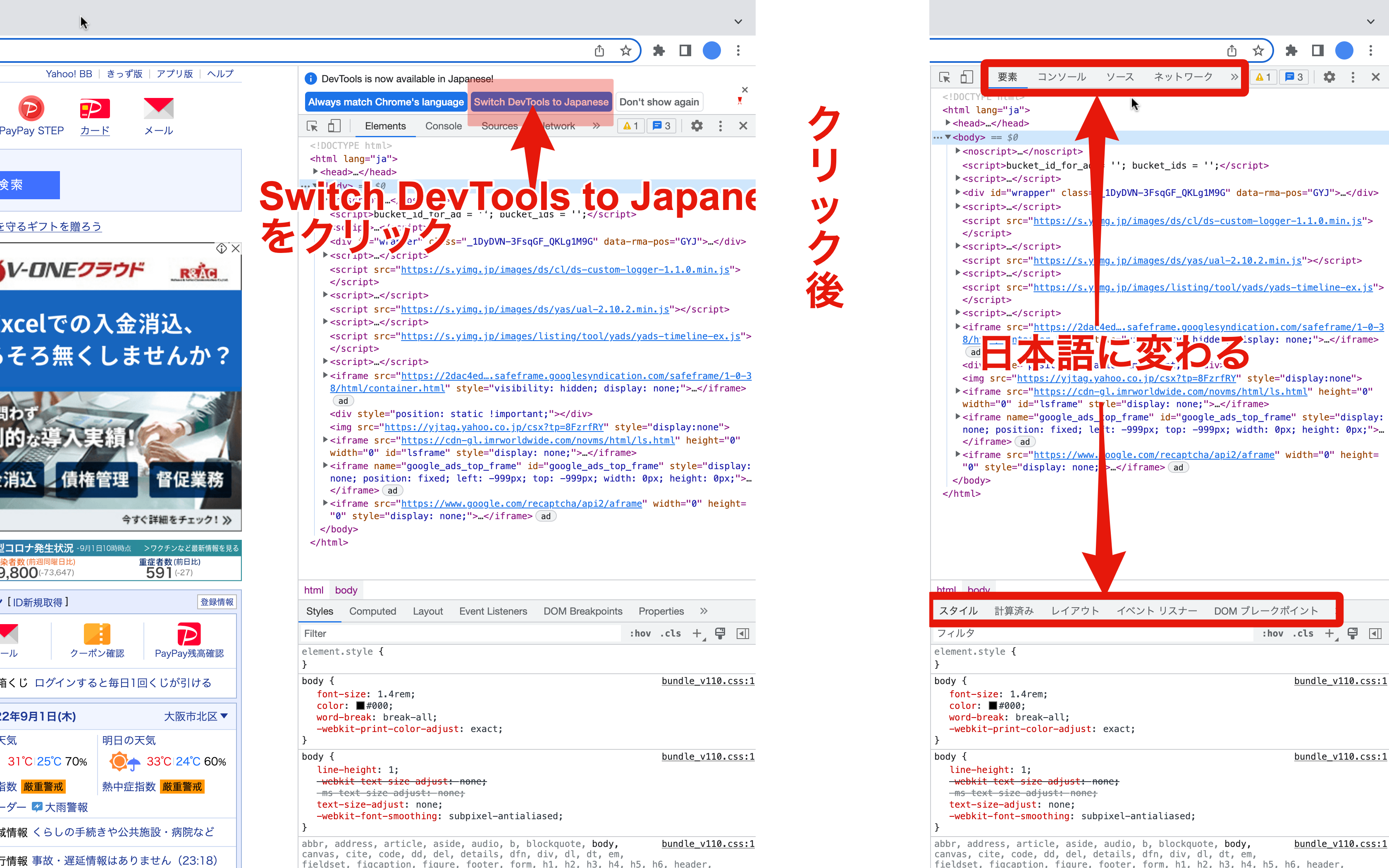Toggle the :hov element state button
The height and width of the screenshot is (868, 1389).
(x=640, y=633)
